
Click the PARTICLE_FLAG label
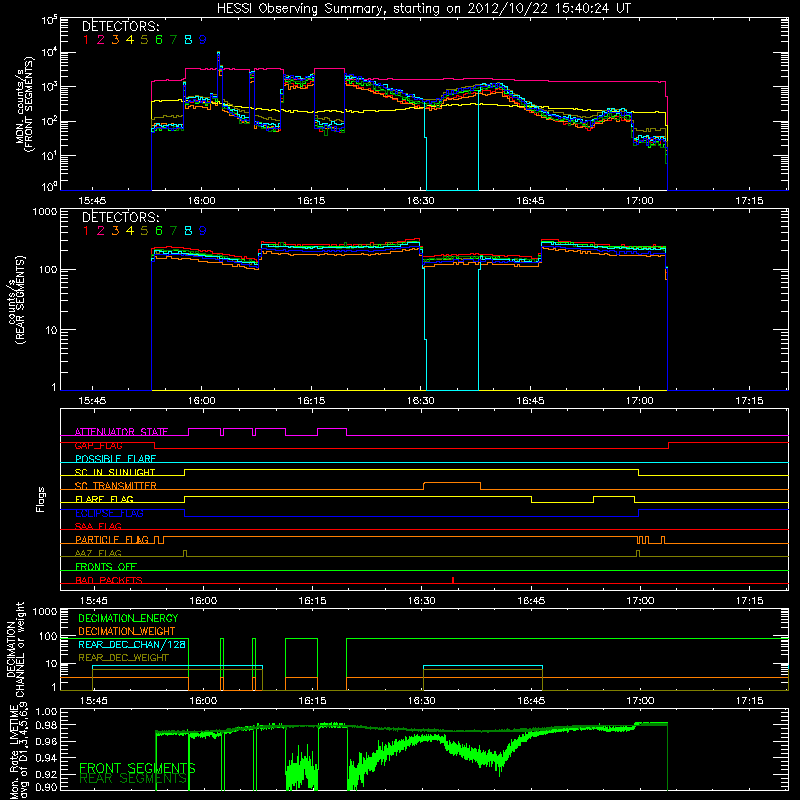pyautogui.click(x=112, y=540)
